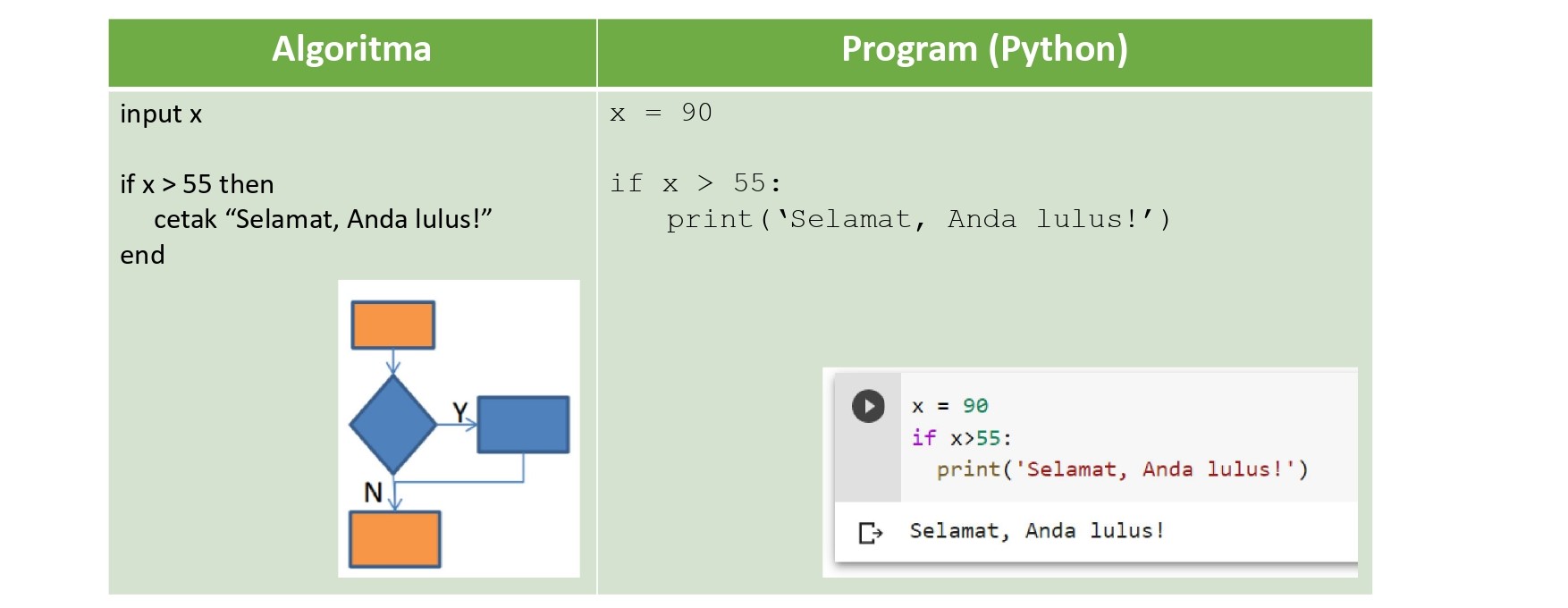Click the 'input x' algorithm line
Viewport: 1568px width, 608px height.
[161, 114]
